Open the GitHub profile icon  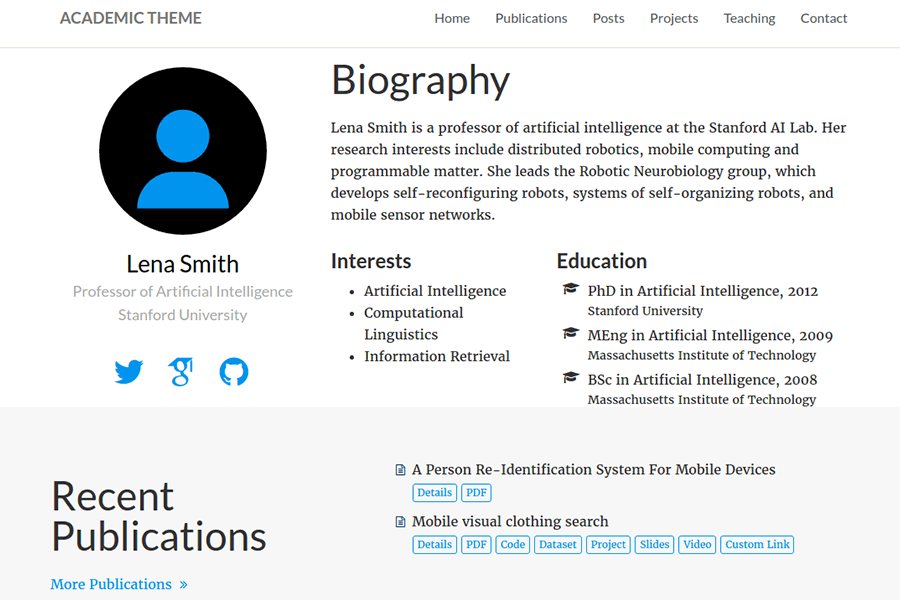[233, 372]
